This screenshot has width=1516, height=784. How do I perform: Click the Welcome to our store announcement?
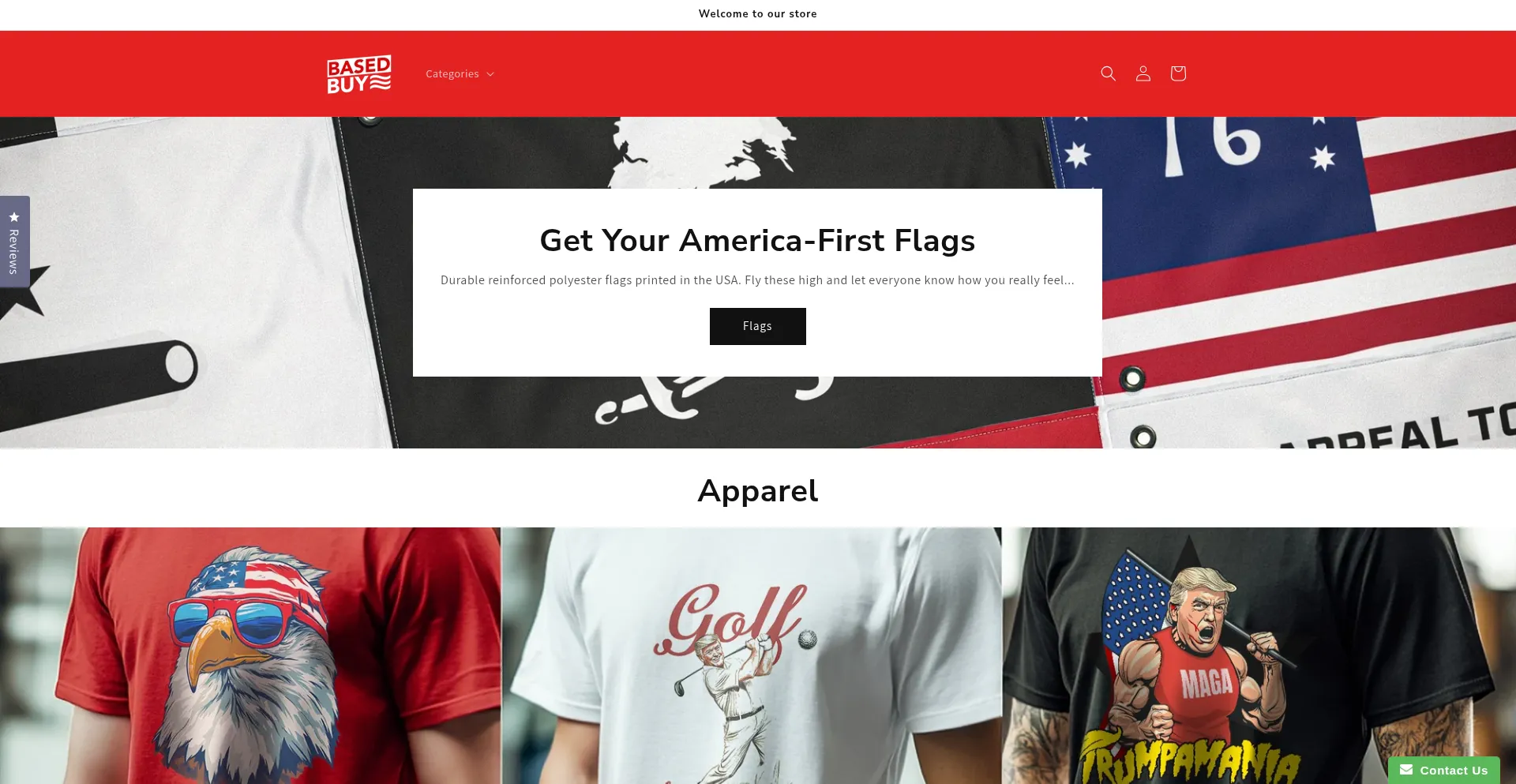[758, 13]
